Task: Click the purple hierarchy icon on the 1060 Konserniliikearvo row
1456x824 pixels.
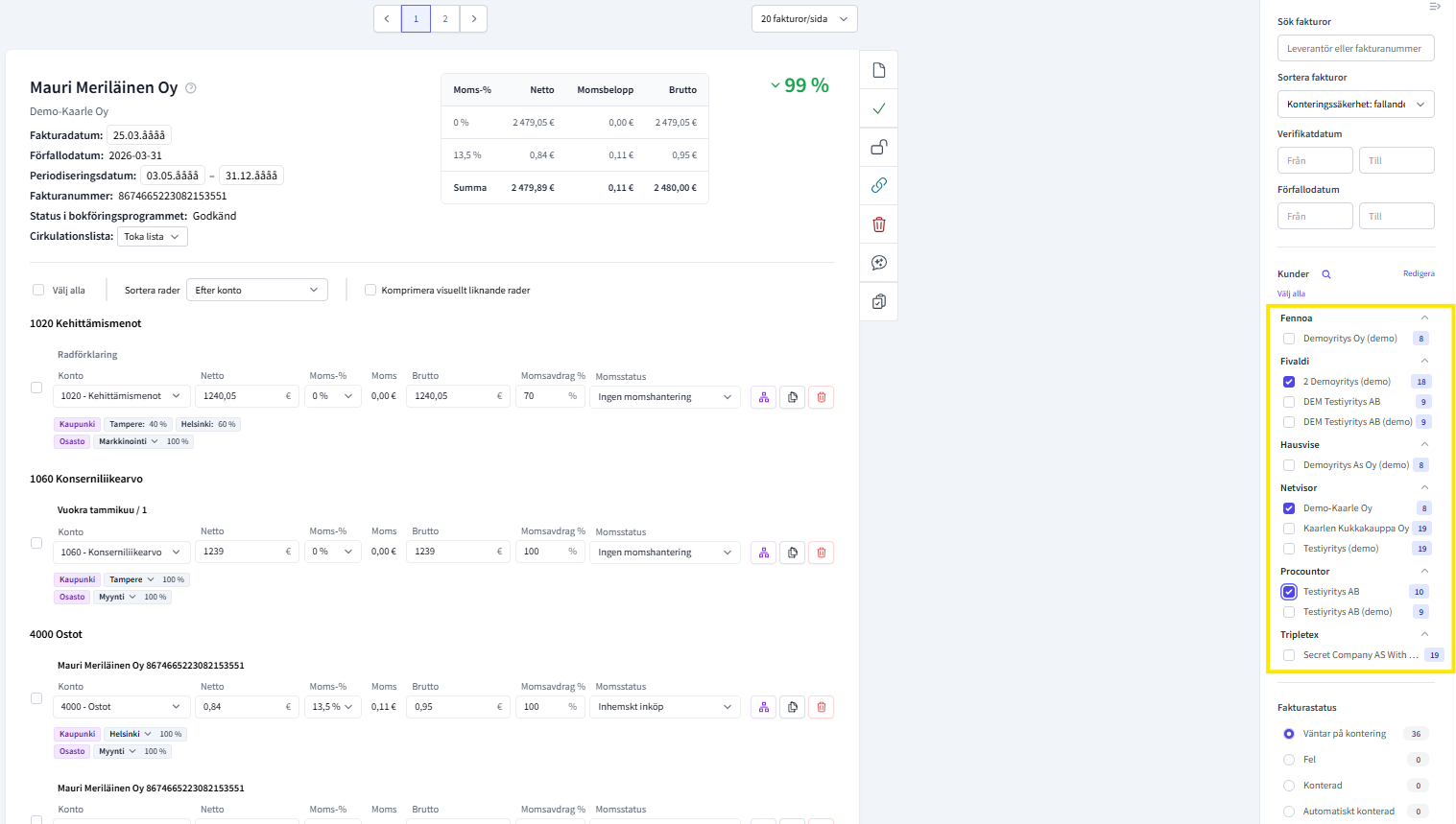Action: (x=764, y=553)
